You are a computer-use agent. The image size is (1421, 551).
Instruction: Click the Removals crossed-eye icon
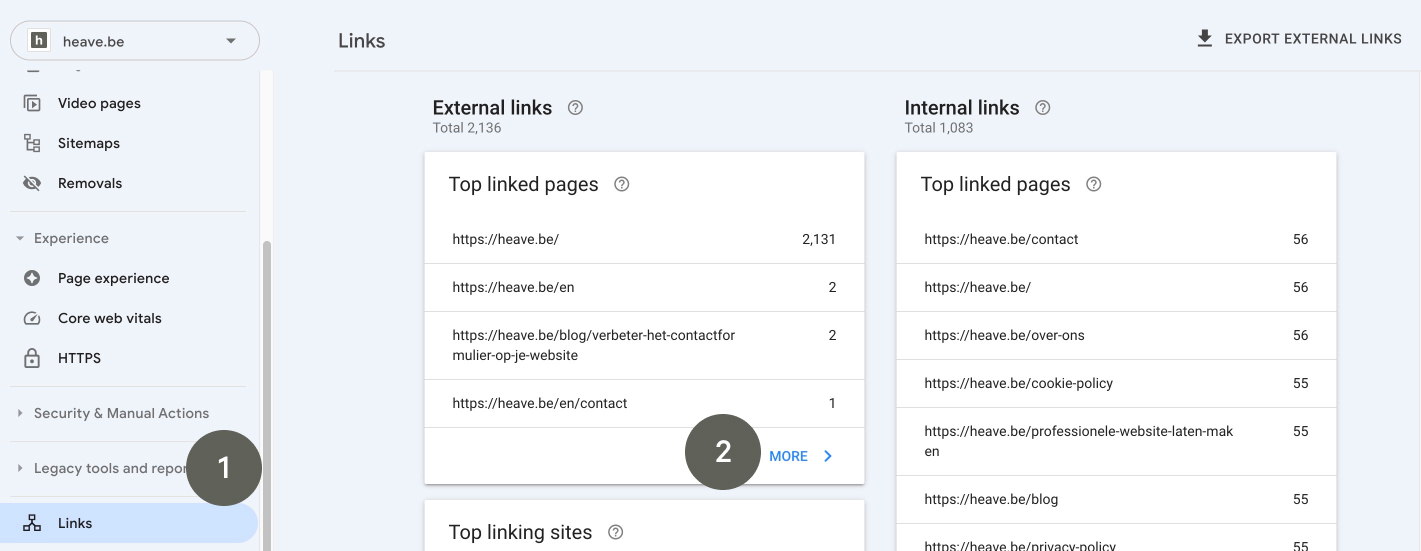pyautogui.click(x=32, y=183)
